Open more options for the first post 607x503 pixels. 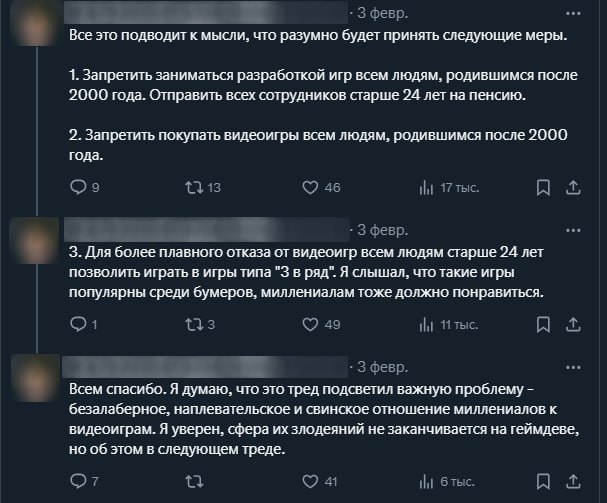pos(573,14)
